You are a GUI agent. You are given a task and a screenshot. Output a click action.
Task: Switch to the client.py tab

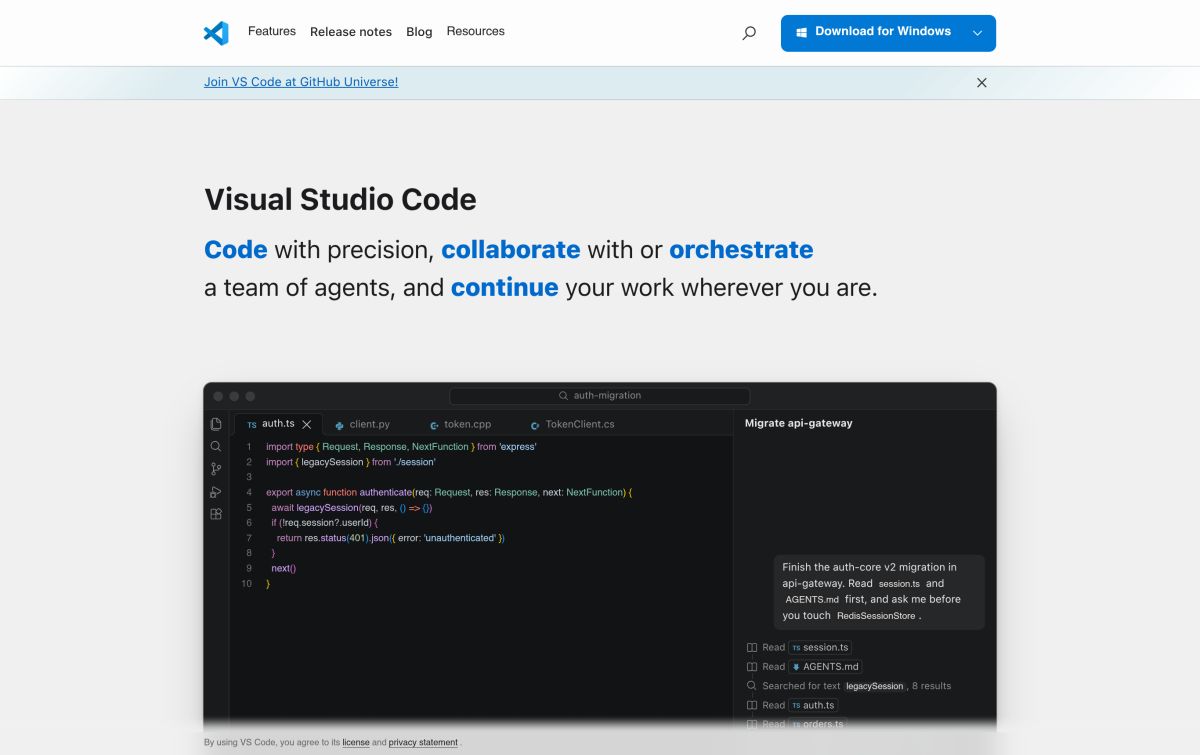[x=362, y=424]
